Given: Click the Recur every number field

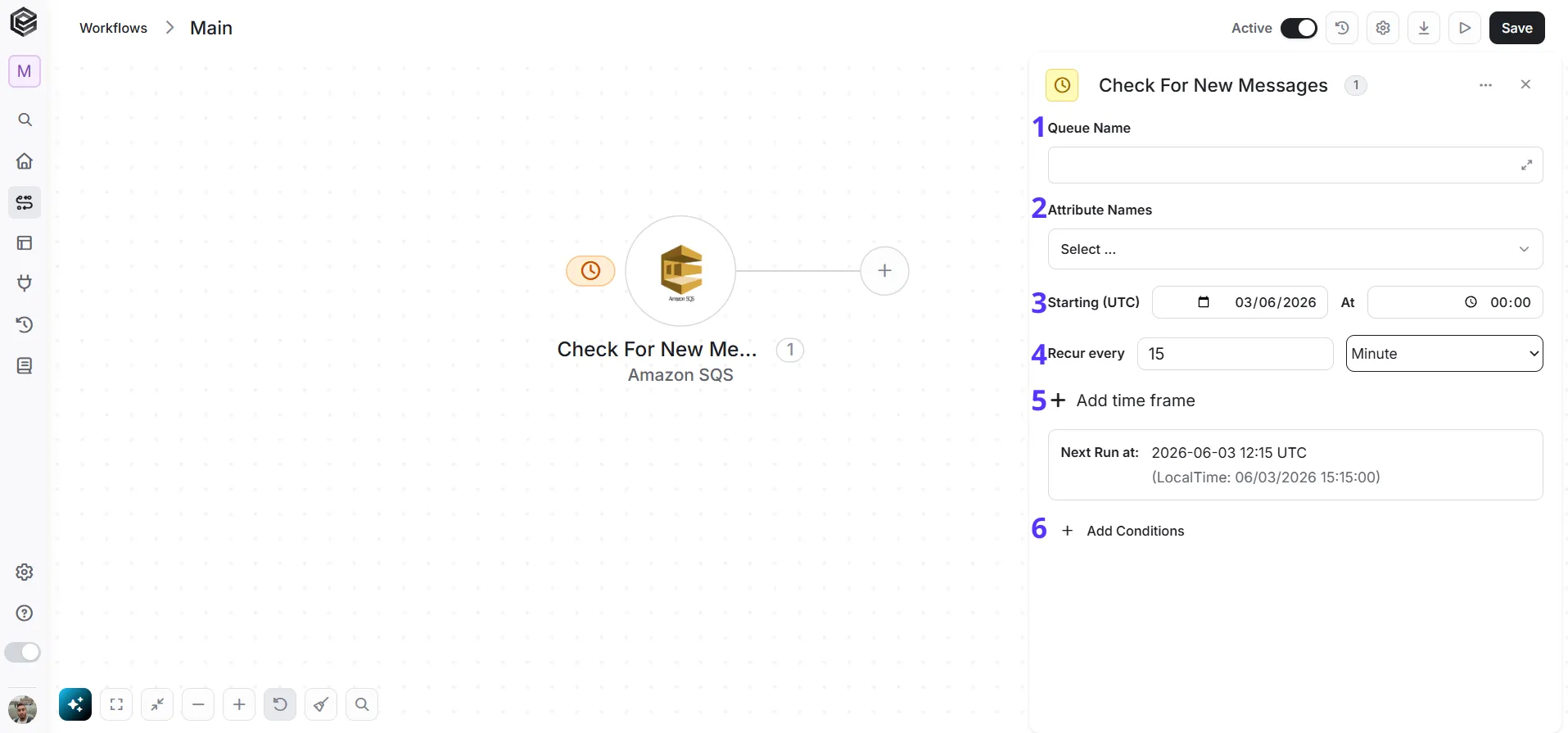Looking at the screenshot, I should coord(1236,354).
